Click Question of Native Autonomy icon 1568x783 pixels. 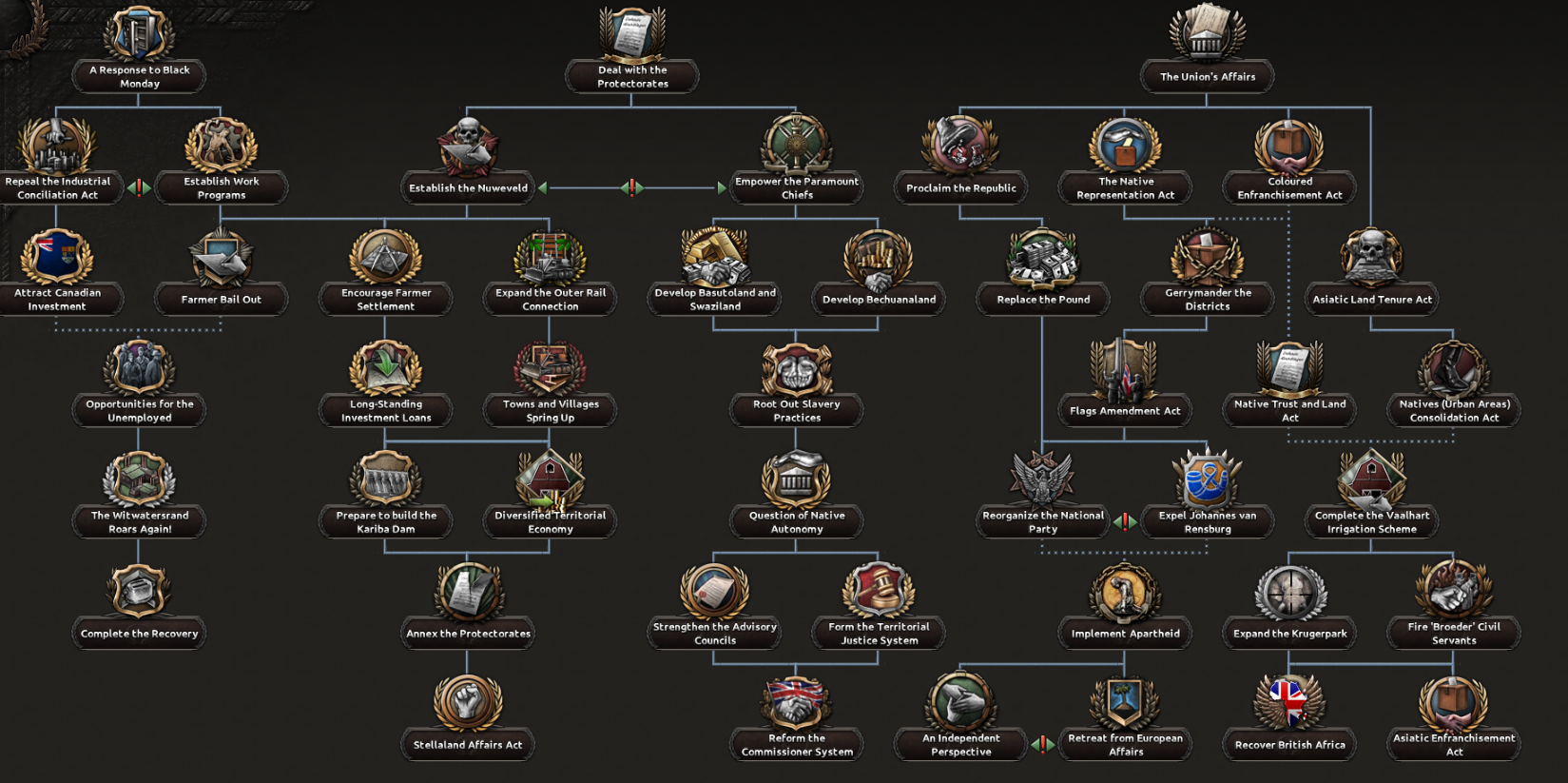[797, 479]
